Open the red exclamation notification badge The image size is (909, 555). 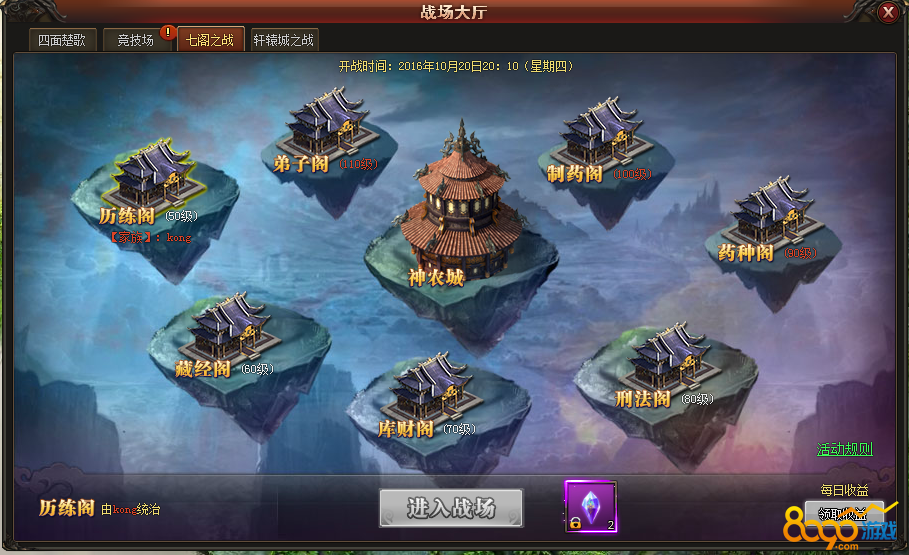[168, 32]
